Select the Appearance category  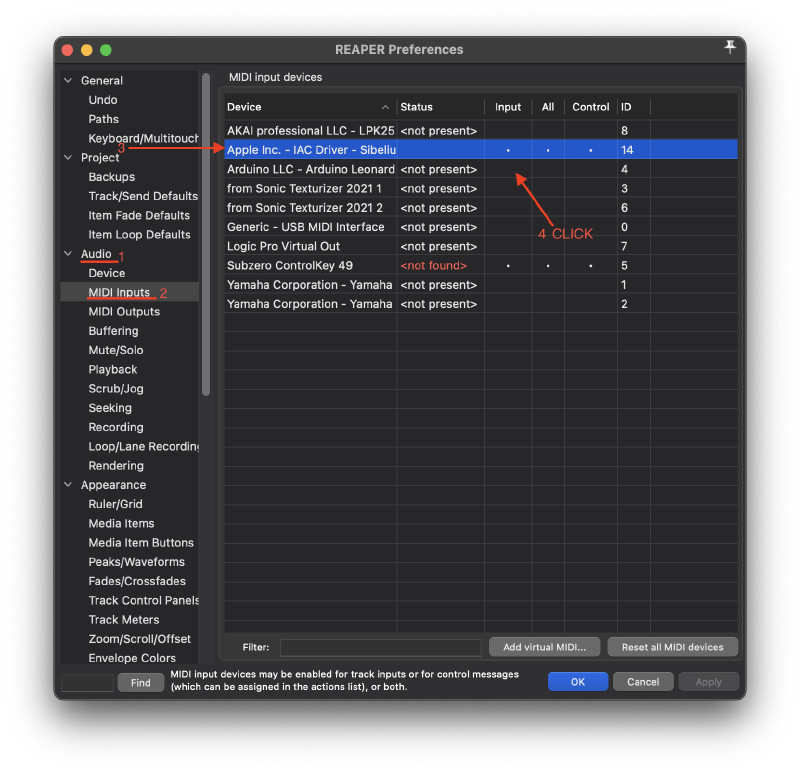pyautogui.click(x=113, y=485)
